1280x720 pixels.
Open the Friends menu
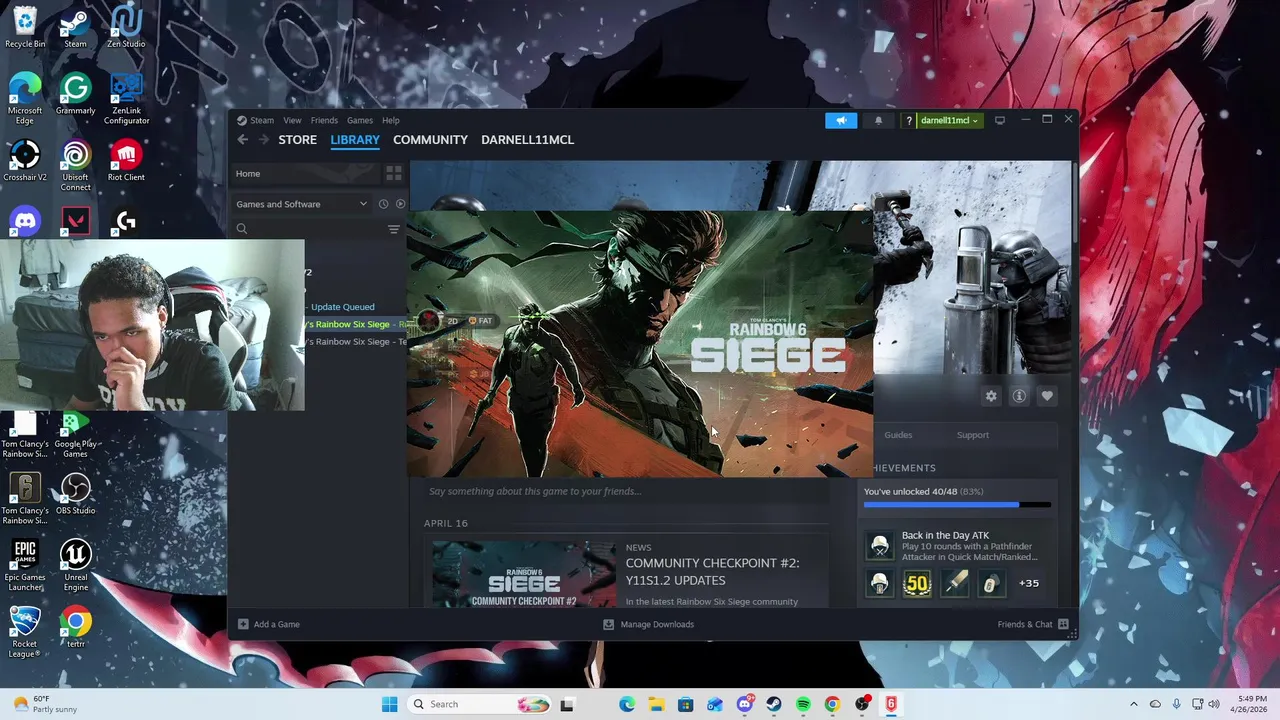[324, 120]
